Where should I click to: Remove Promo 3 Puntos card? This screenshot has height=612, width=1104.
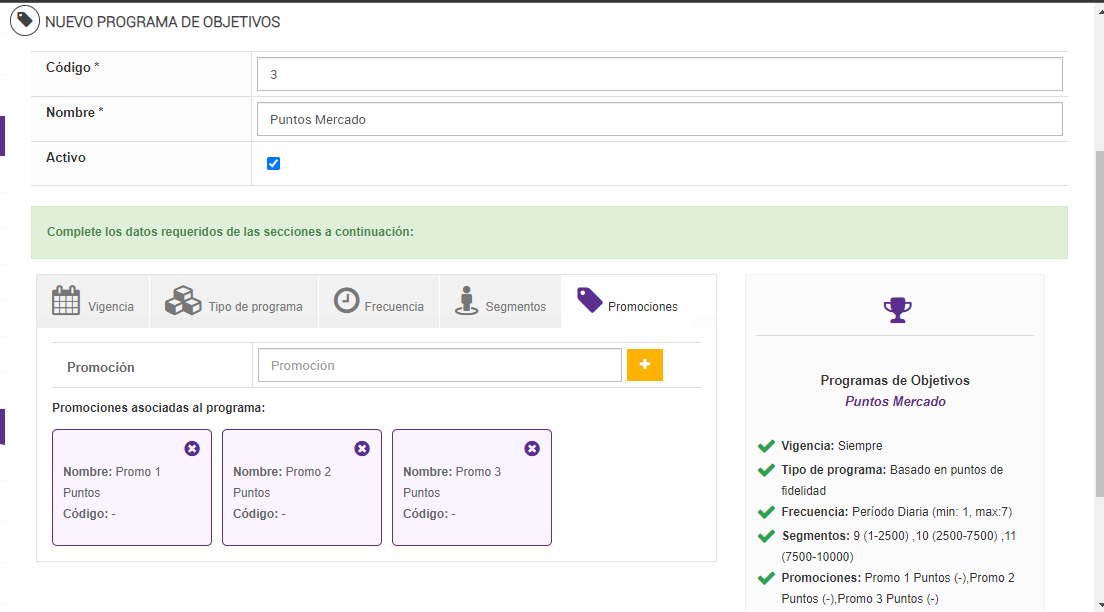532,449
